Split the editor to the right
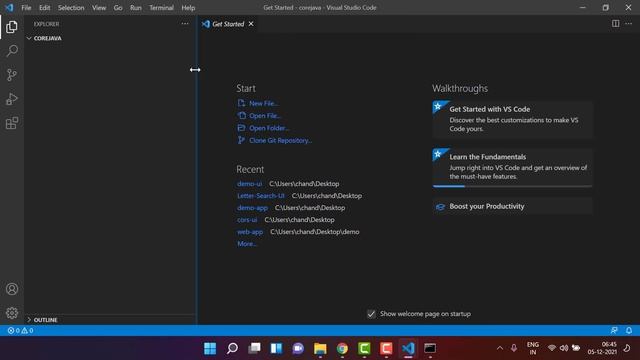 point(616,24)
